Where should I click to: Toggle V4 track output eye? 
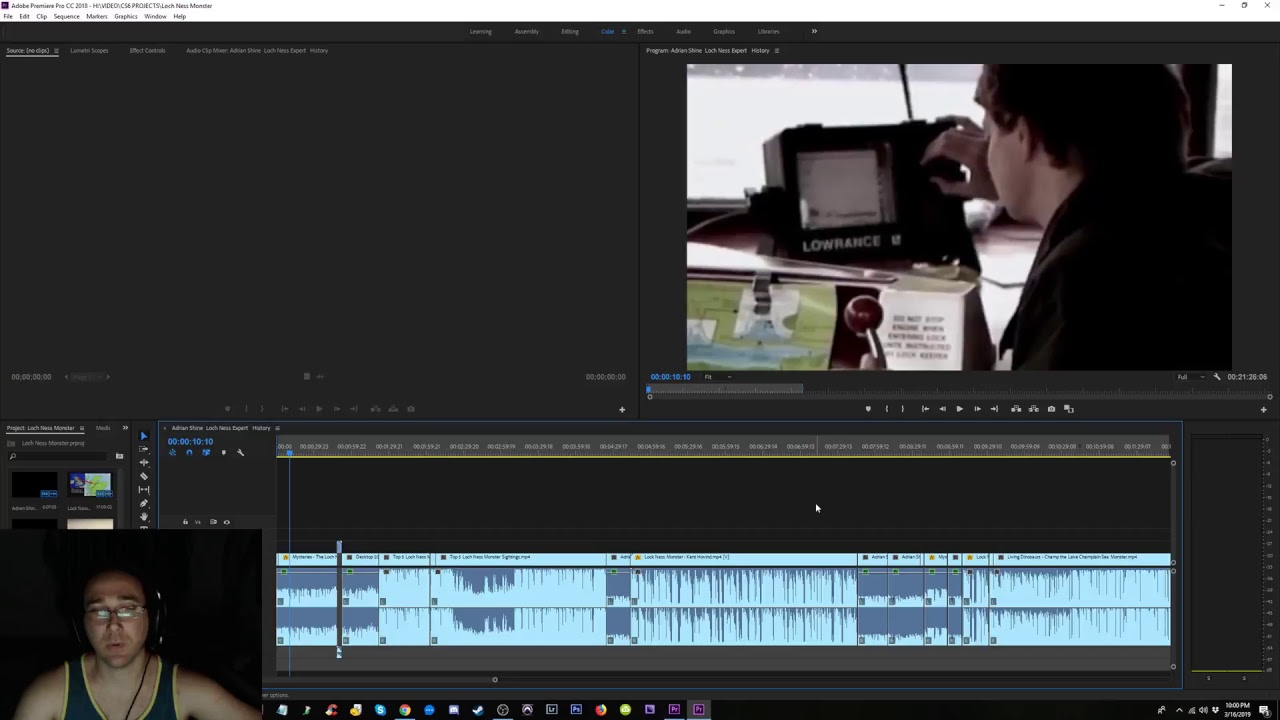coord(226,522)
